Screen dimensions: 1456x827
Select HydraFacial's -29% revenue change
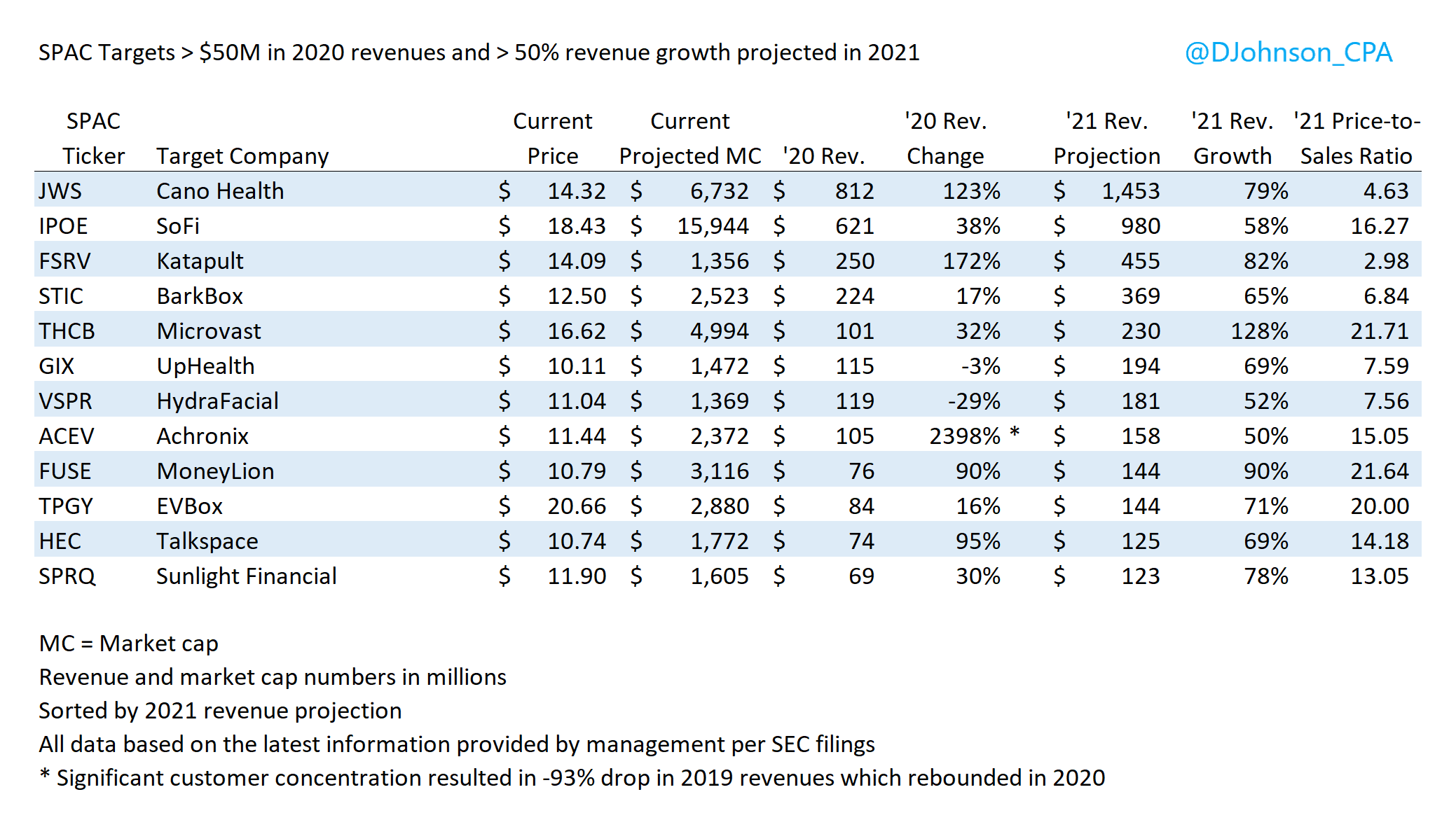tap(974, 401)
